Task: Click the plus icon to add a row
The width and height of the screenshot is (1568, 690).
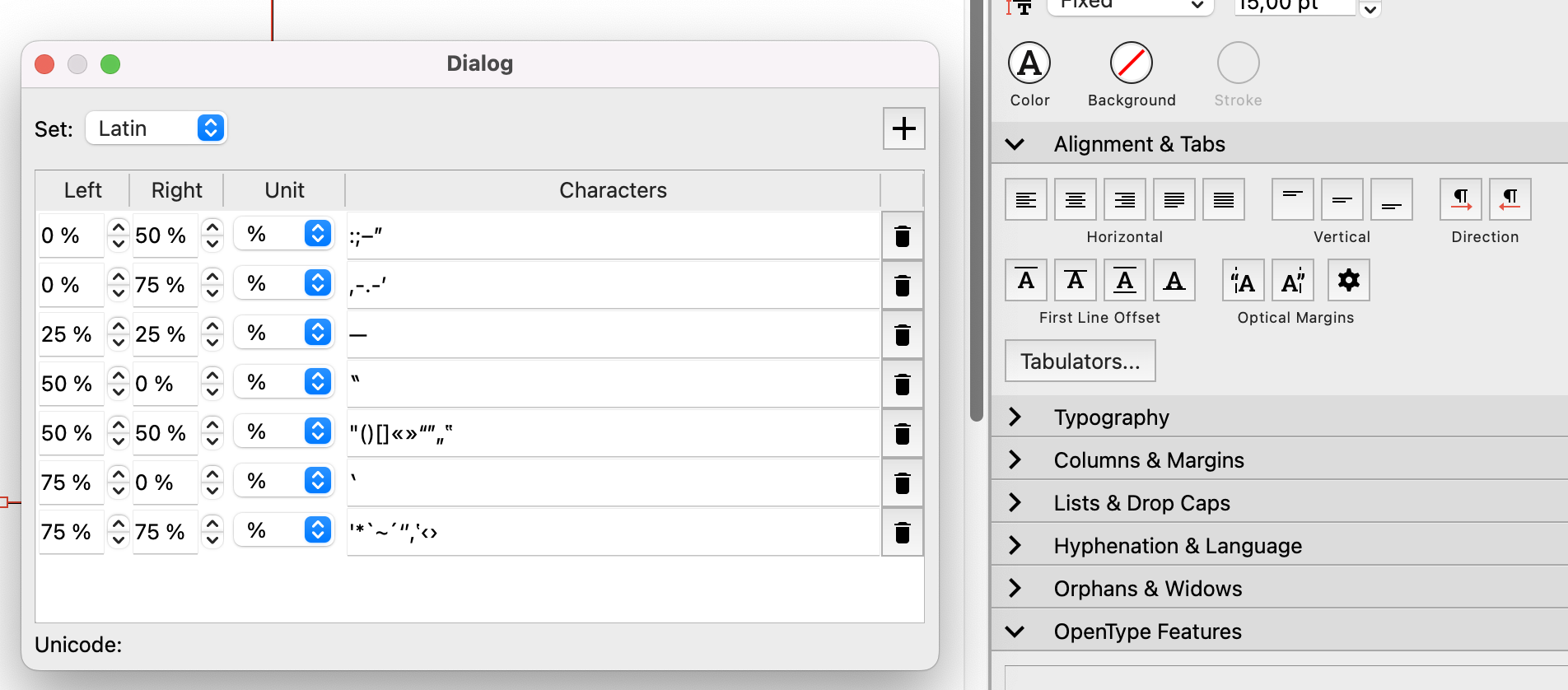Action: click(x=903, y=128)
